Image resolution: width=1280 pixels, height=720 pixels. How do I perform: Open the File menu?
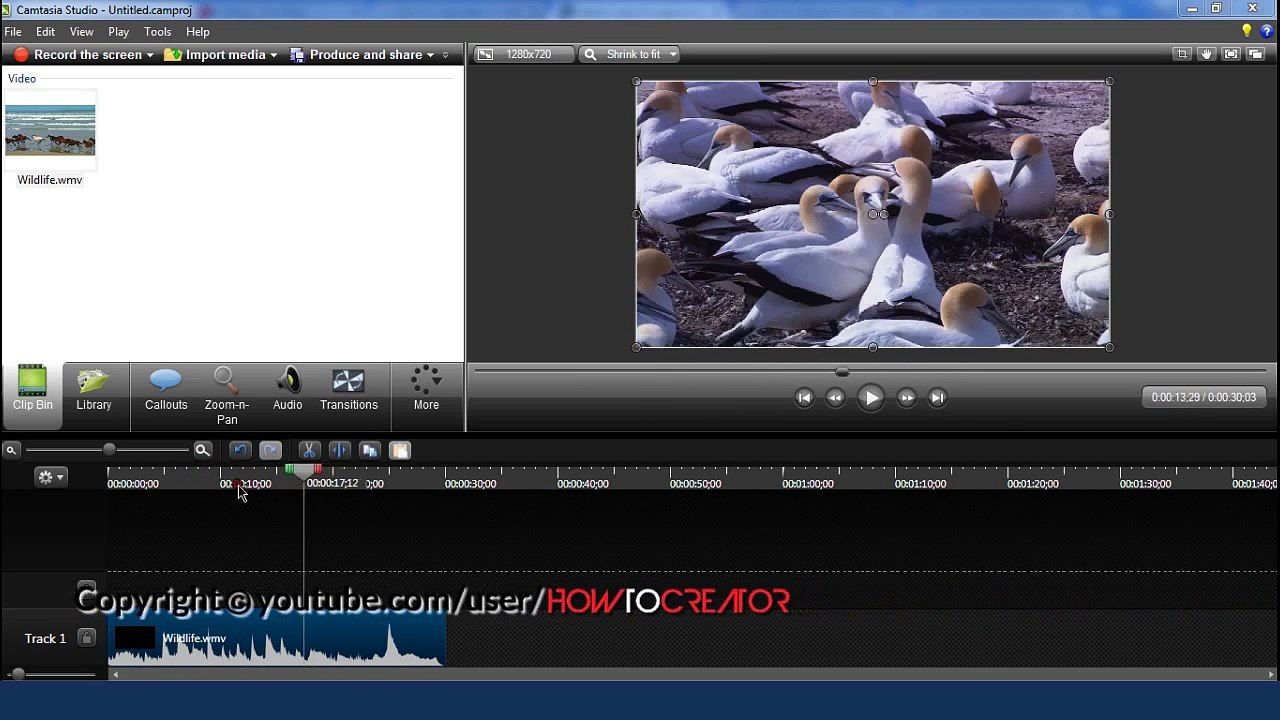pos(13,32)
